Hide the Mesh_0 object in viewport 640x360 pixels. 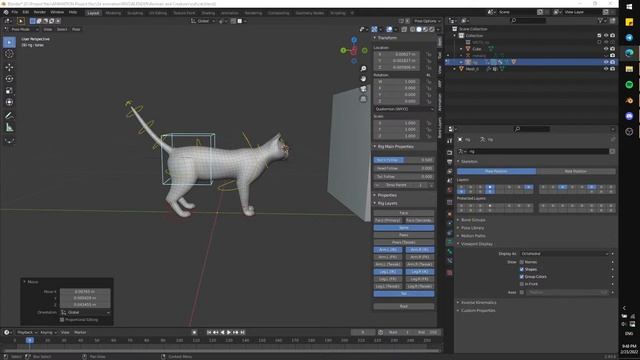pos(606,69)
